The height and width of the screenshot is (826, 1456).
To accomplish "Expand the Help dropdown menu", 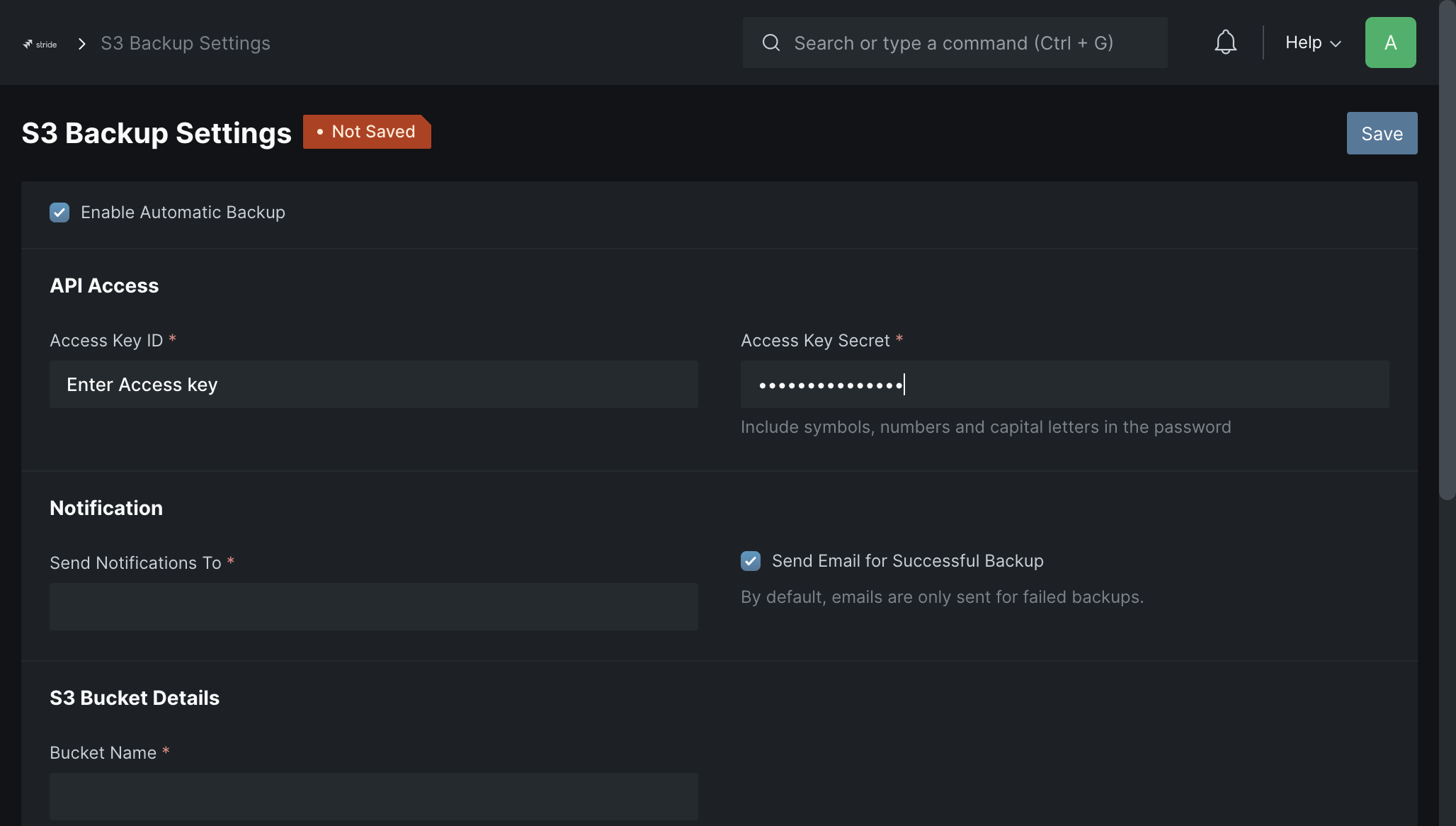I will (1313, 43).
